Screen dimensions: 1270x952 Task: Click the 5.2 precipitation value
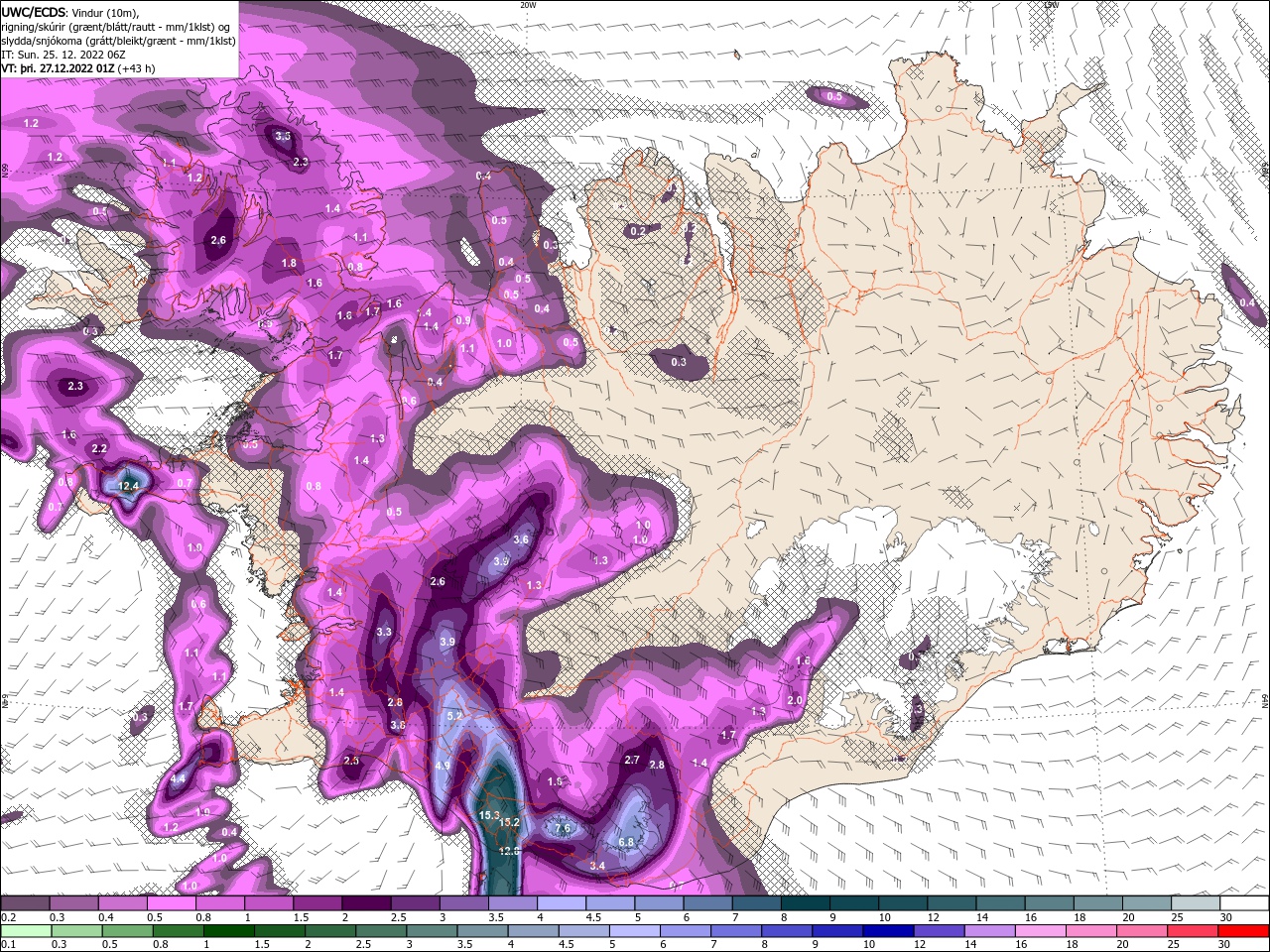(455, 715)
